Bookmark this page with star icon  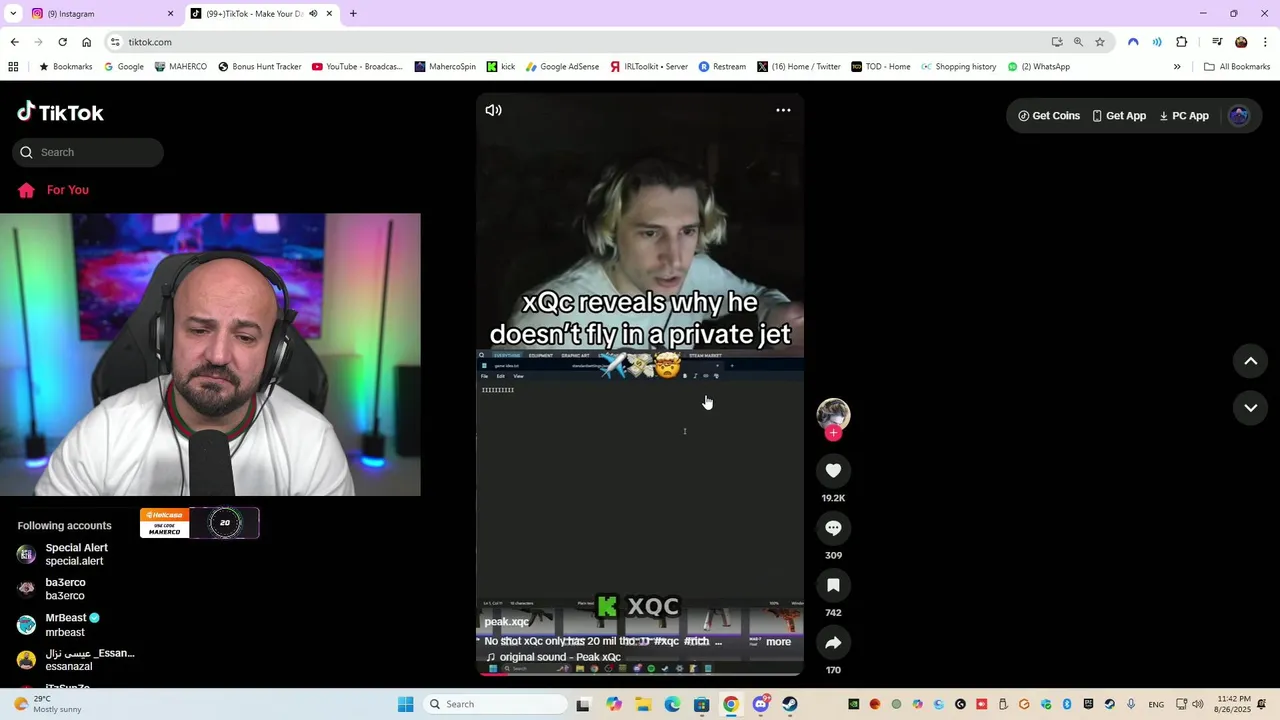point(1100,42)
